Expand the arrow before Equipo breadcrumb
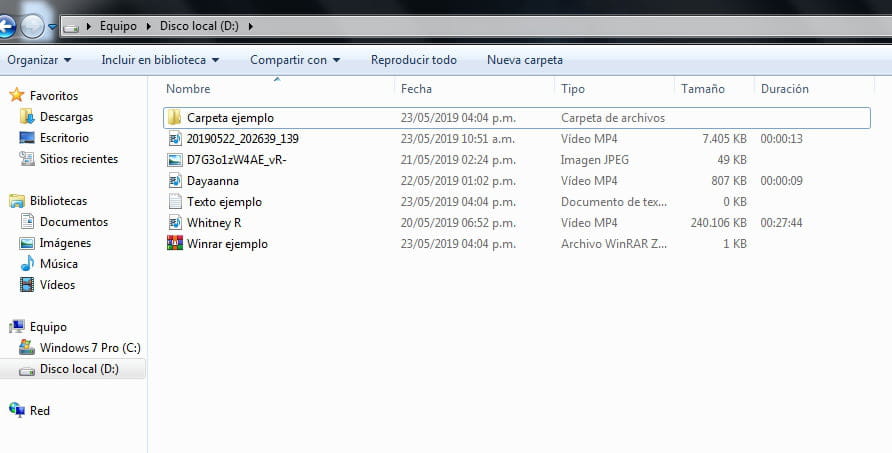This screenshot has height=453, width=892. 88,26
